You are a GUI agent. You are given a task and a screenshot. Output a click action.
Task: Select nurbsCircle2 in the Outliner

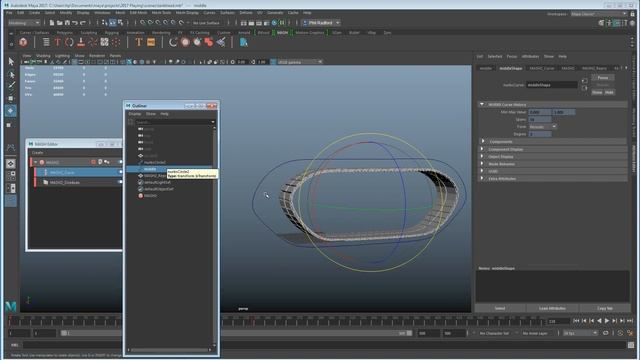pyautogui.click(x=154, y=162)
